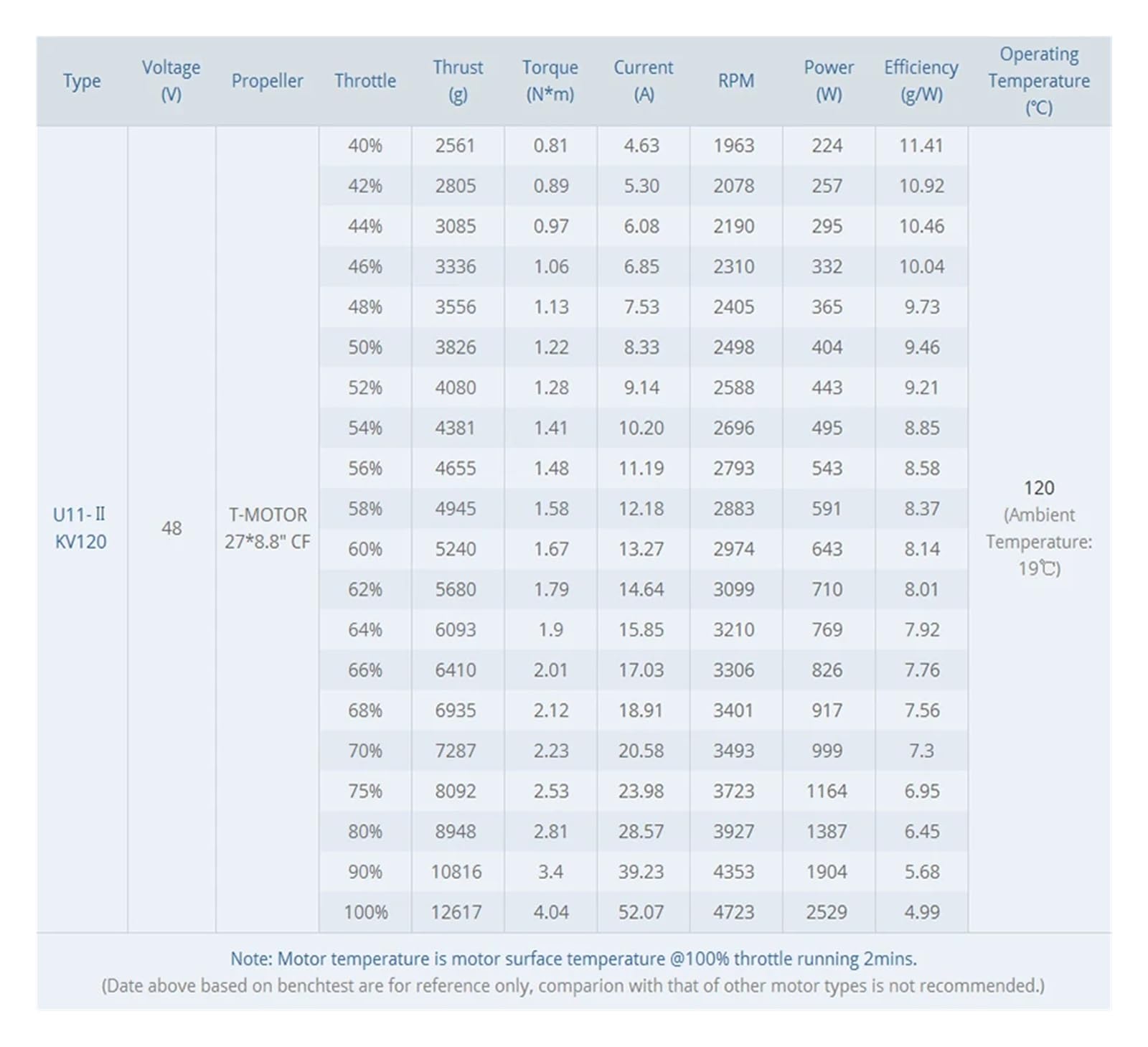Screen dimensions: 1148x1047
Task: Select the T-MOTOR 27*8.8" CF propeller cell
Action: (x=267, y=528)
